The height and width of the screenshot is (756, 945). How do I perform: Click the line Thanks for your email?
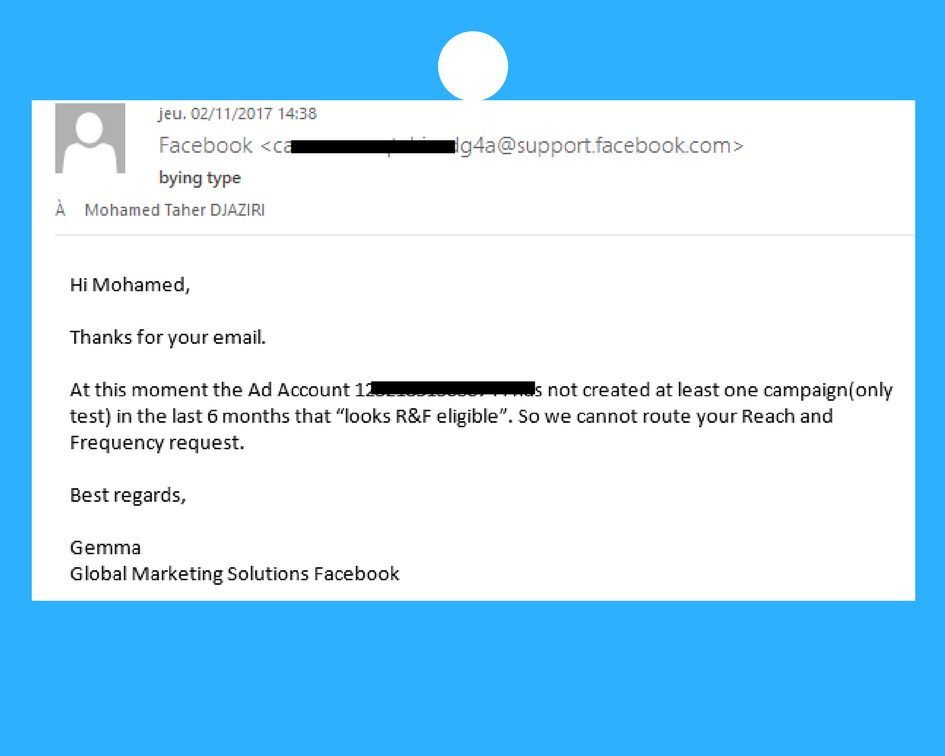[167, 337]
